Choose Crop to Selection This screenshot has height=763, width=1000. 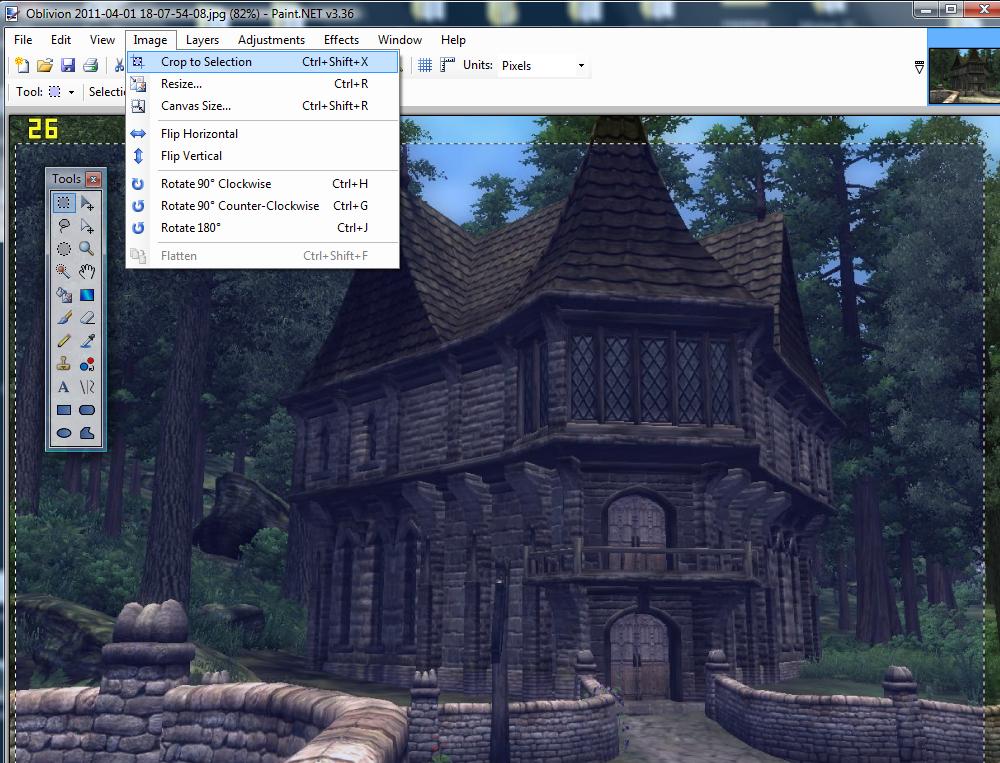pos(263,62)
